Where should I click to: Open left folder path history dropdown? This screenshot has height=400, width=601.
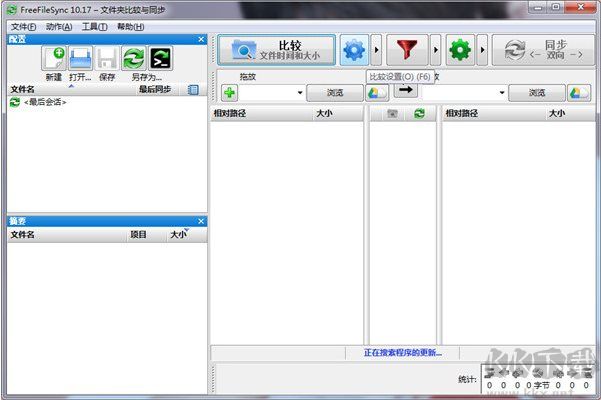(x=300, y=93)
